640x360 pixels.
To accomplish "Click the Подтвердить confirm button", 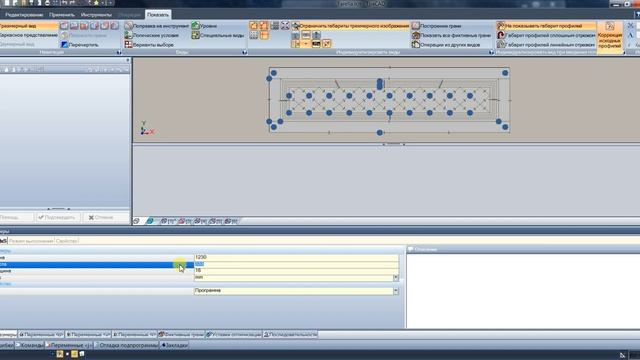I will pyautogui.click(x=57, y=218).
